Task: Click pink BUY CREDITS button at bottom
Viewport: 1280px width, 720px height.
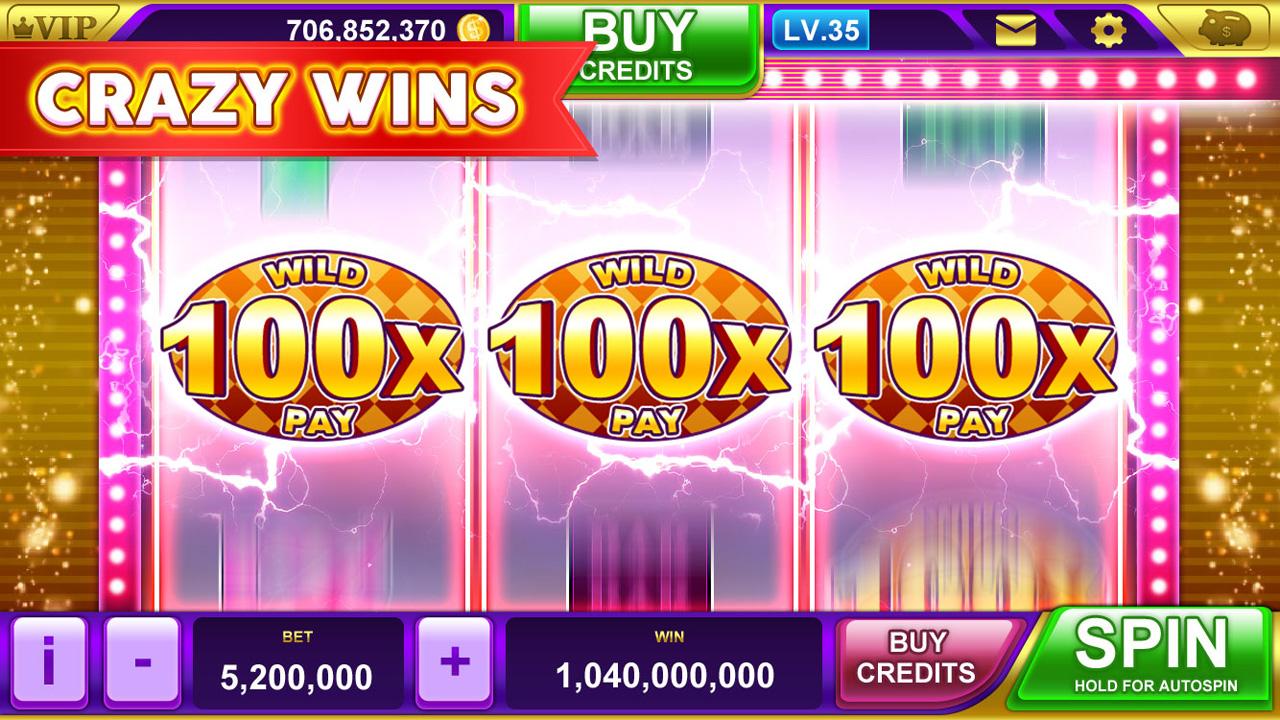Action: coord(917,658)
